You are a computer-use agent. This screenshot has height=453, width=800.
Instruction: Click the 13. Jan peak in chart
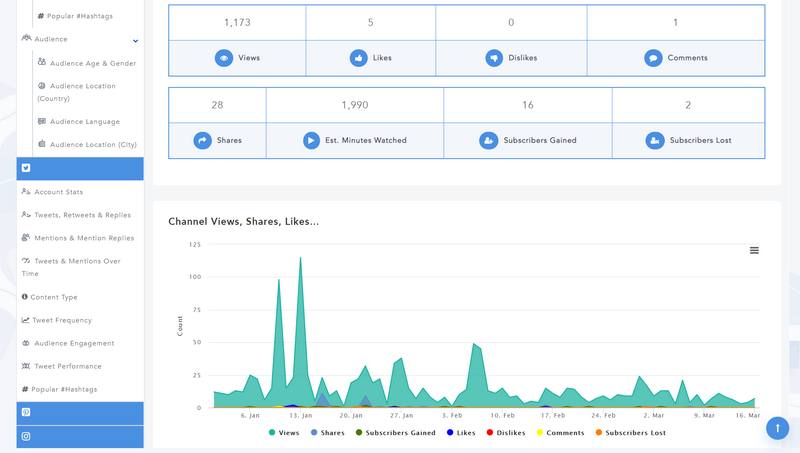(301, 258)
